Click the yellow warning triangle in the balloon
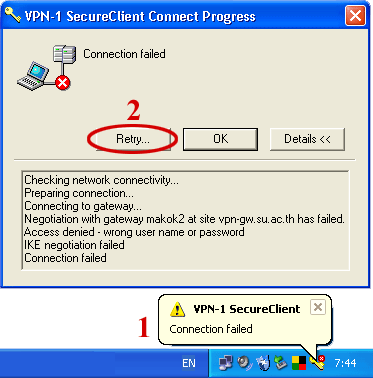Screen dimensions: 373x378 point(177,309)
